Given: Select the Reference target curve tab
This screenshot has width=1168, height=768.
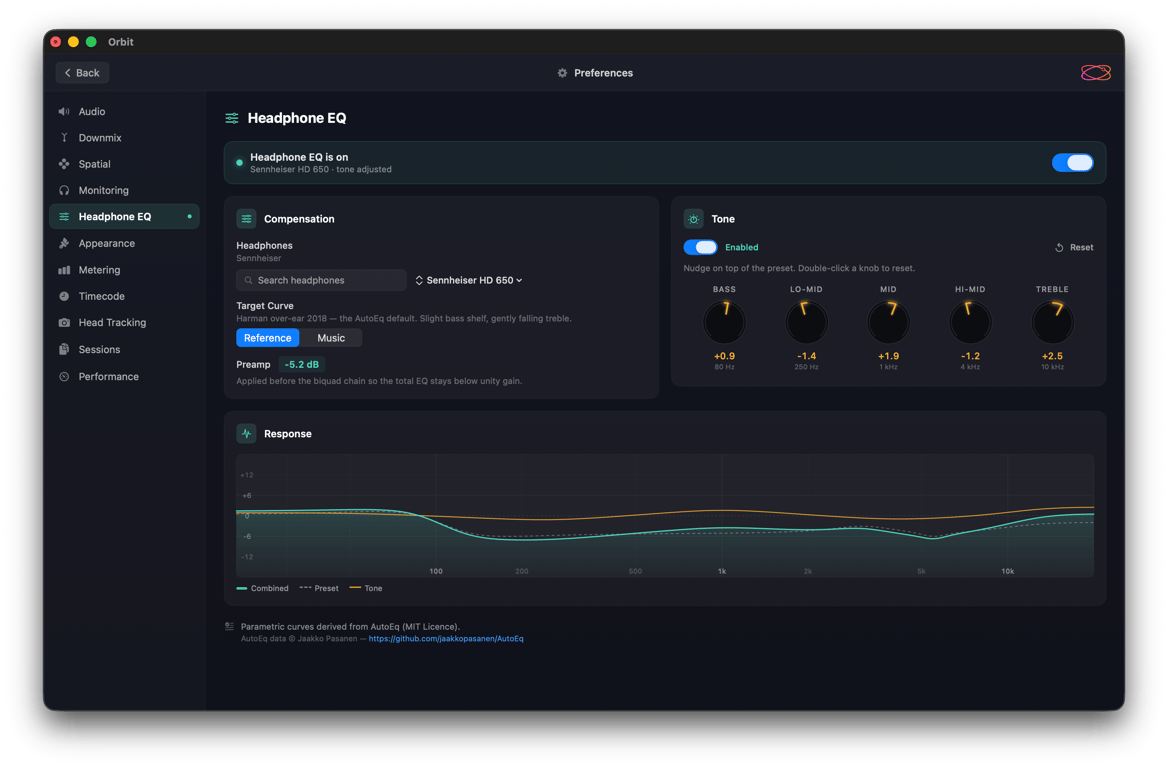Looking at the screenshot, I should point(267,338).
